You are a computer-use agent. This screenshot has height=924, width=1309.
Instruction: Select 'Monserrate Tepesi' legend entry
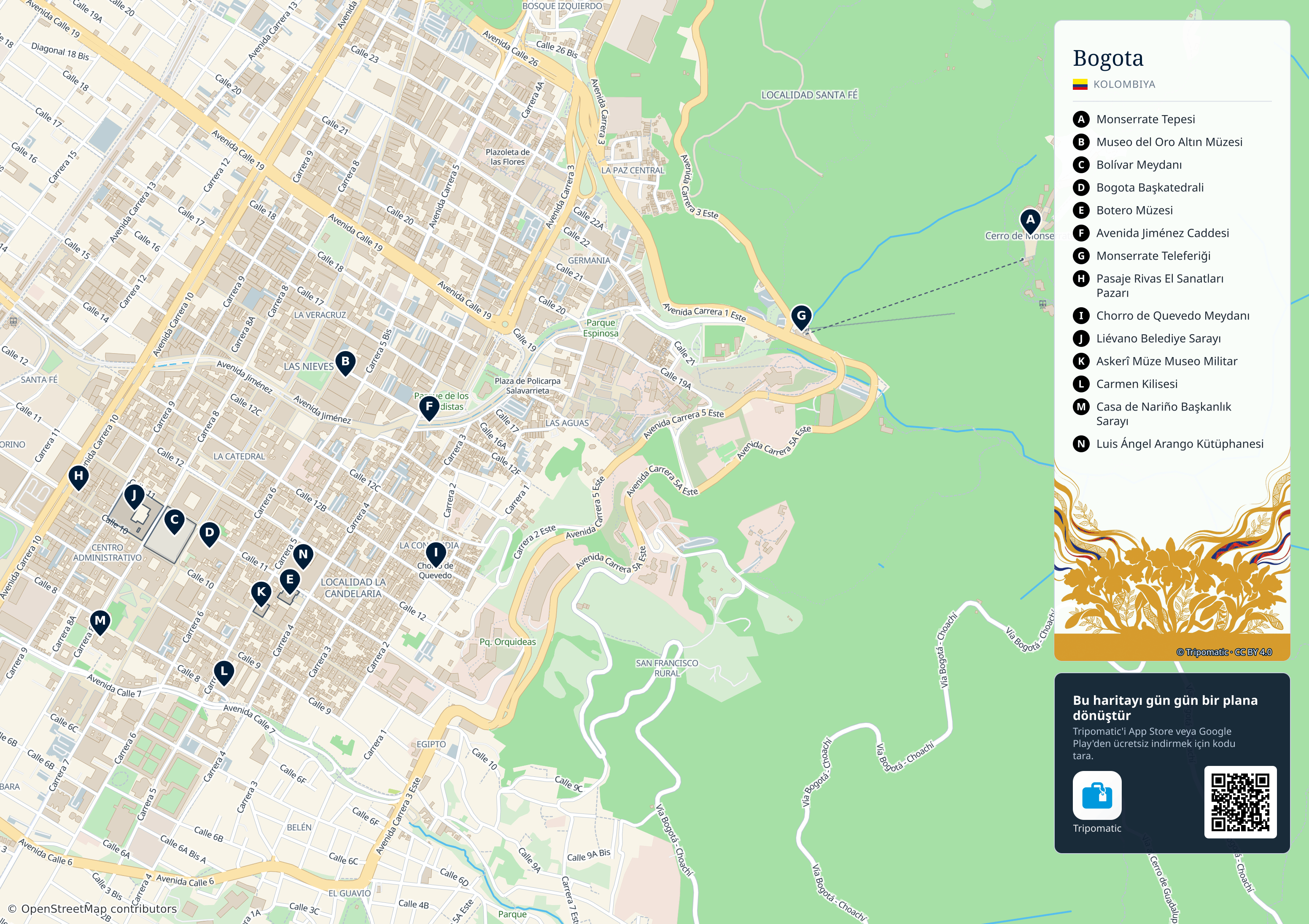[x=1145, y=119]
